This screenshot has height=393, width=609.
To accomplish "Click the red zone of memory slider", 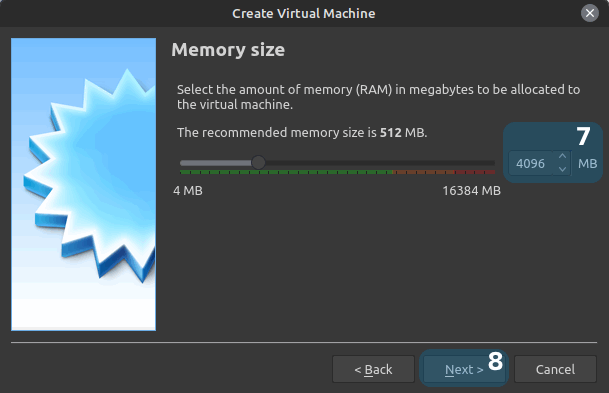I will (475, 172).
